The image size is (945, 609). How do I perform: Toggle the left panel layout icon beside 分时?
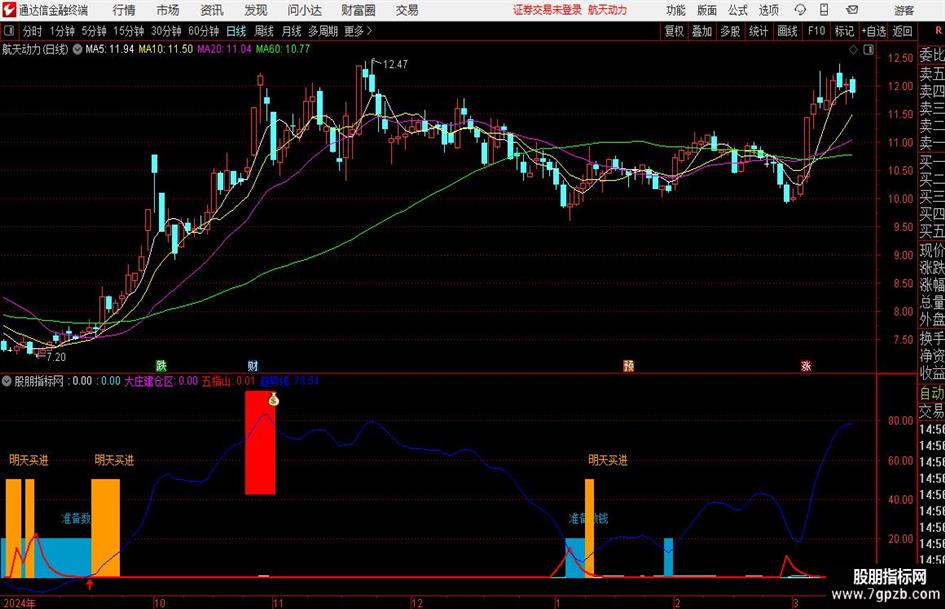click(x=9, y=31)
